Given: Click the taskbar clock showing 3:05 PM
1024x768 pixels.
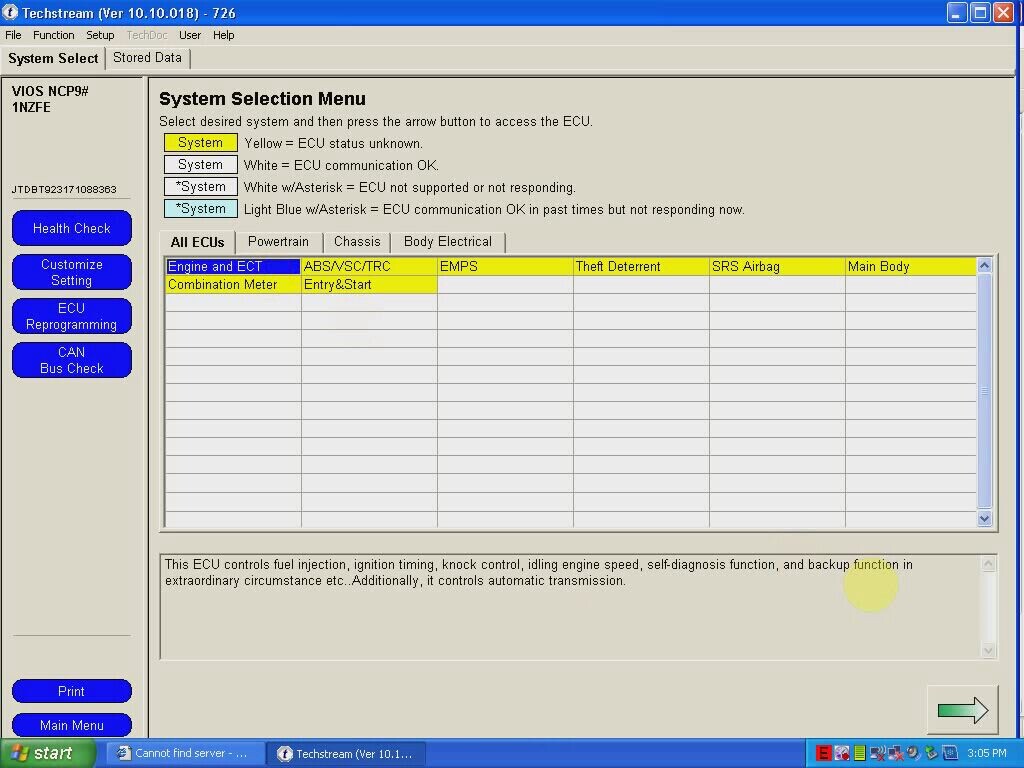Looking at the screenshot, I should point(987,753).
